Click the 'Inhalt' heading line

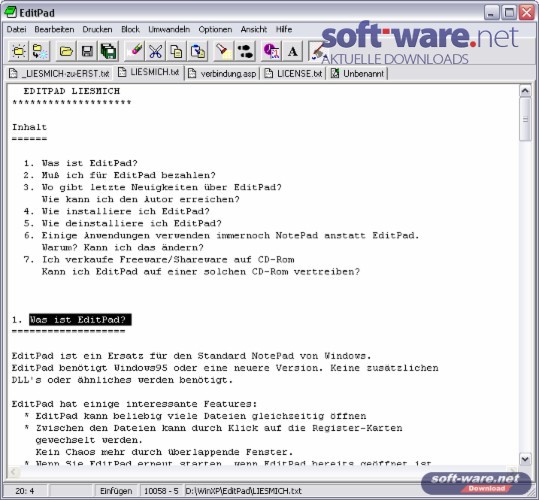(29, 127)
